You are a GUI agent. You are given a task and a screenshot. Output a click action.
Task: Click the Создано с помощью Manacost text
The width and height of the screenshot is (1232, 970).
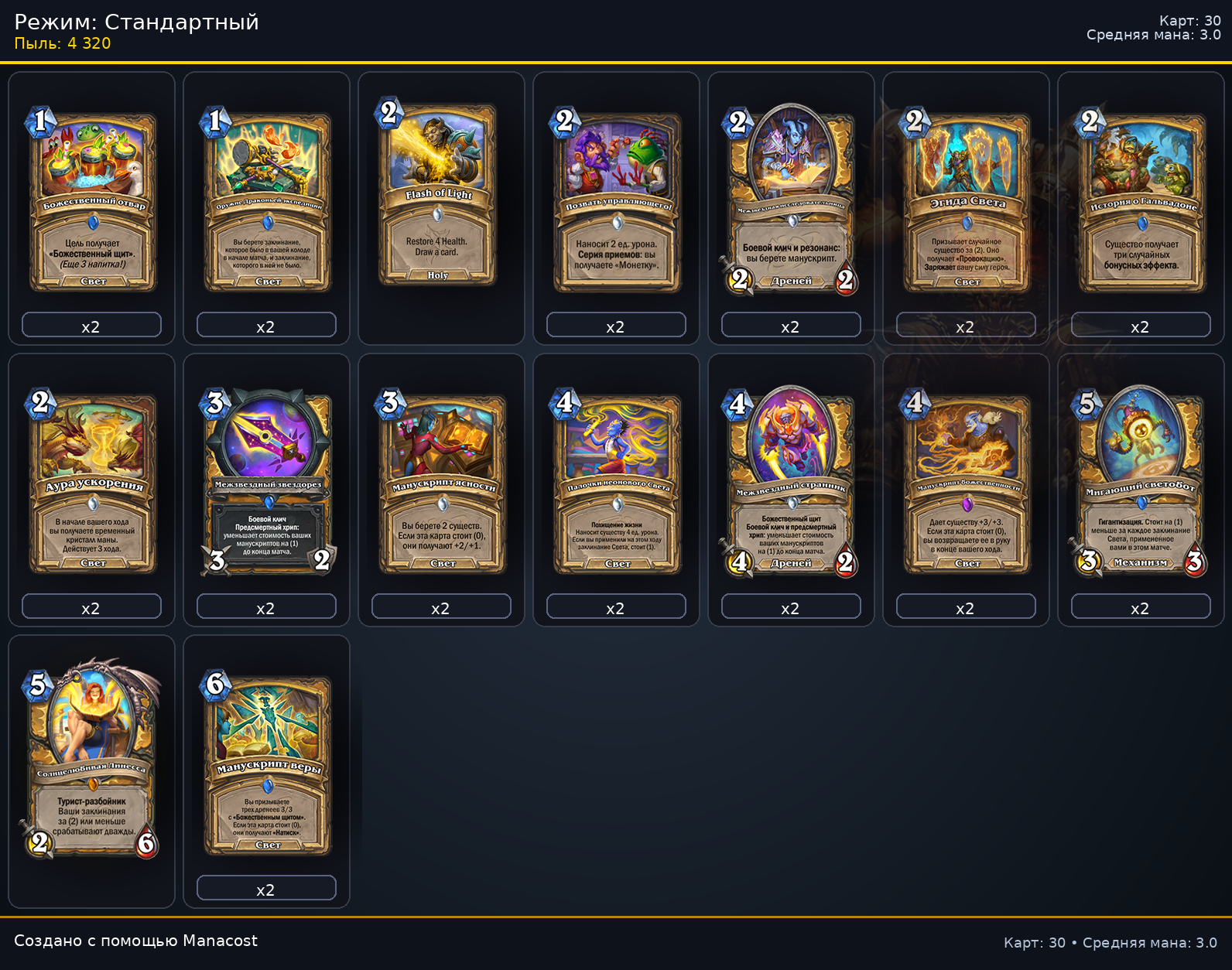point(136,941)
